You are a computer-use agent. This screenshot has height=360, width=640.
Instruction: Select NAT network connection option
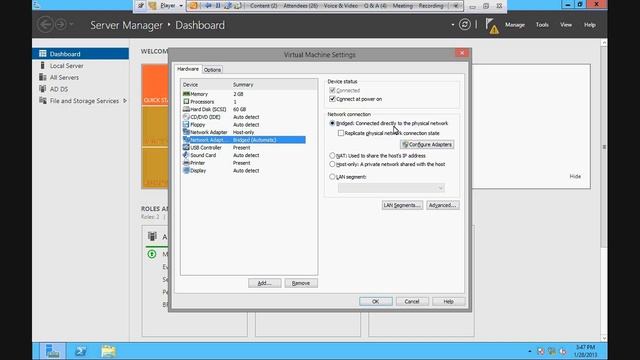click(x=332, y=156)
